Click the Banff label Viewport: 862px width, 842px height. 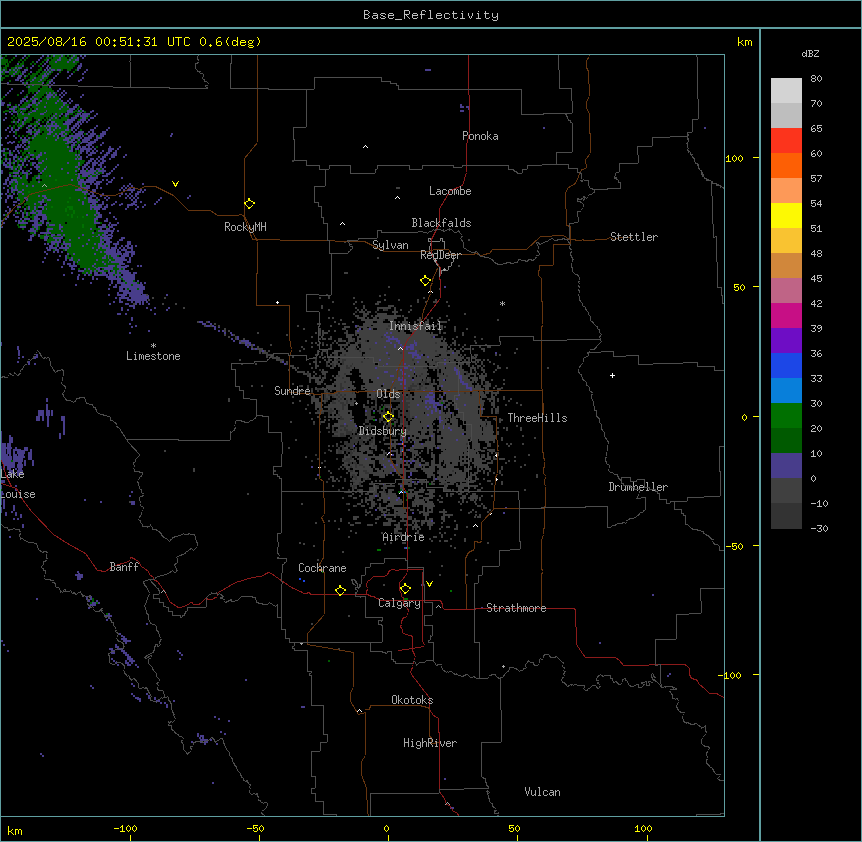124,567
